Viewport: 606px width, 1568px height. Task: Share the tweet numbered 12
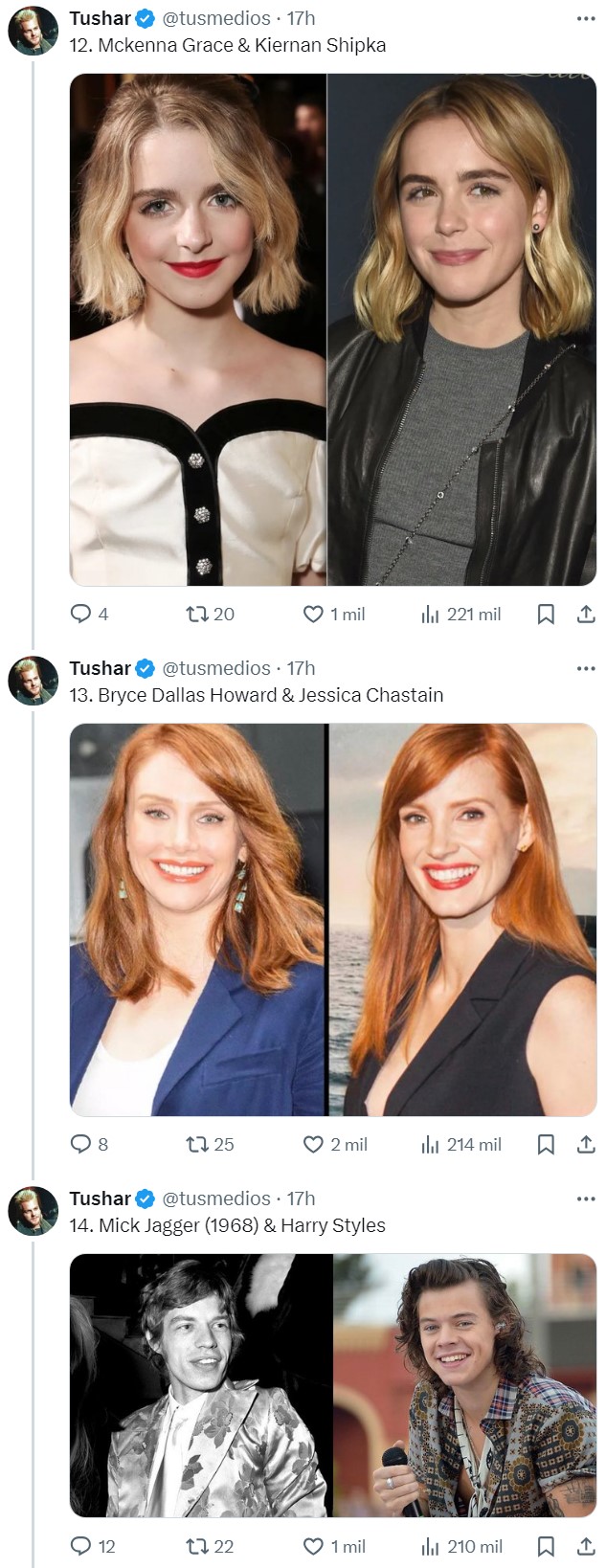click(586, 614)
